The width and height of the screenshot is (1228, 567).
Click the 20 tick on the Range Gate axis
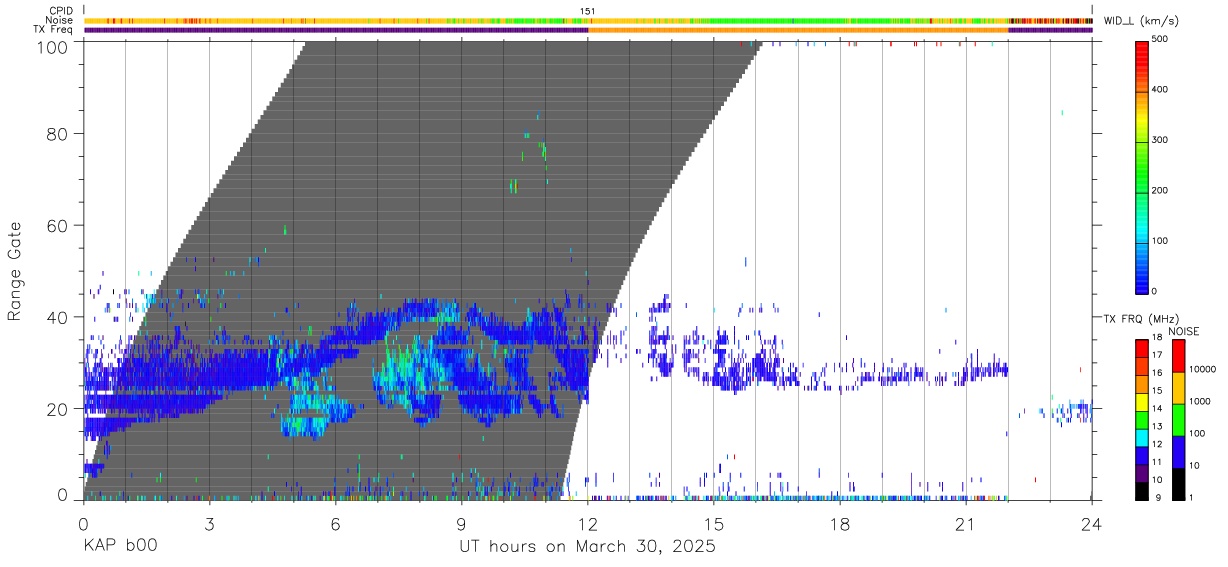57,409
